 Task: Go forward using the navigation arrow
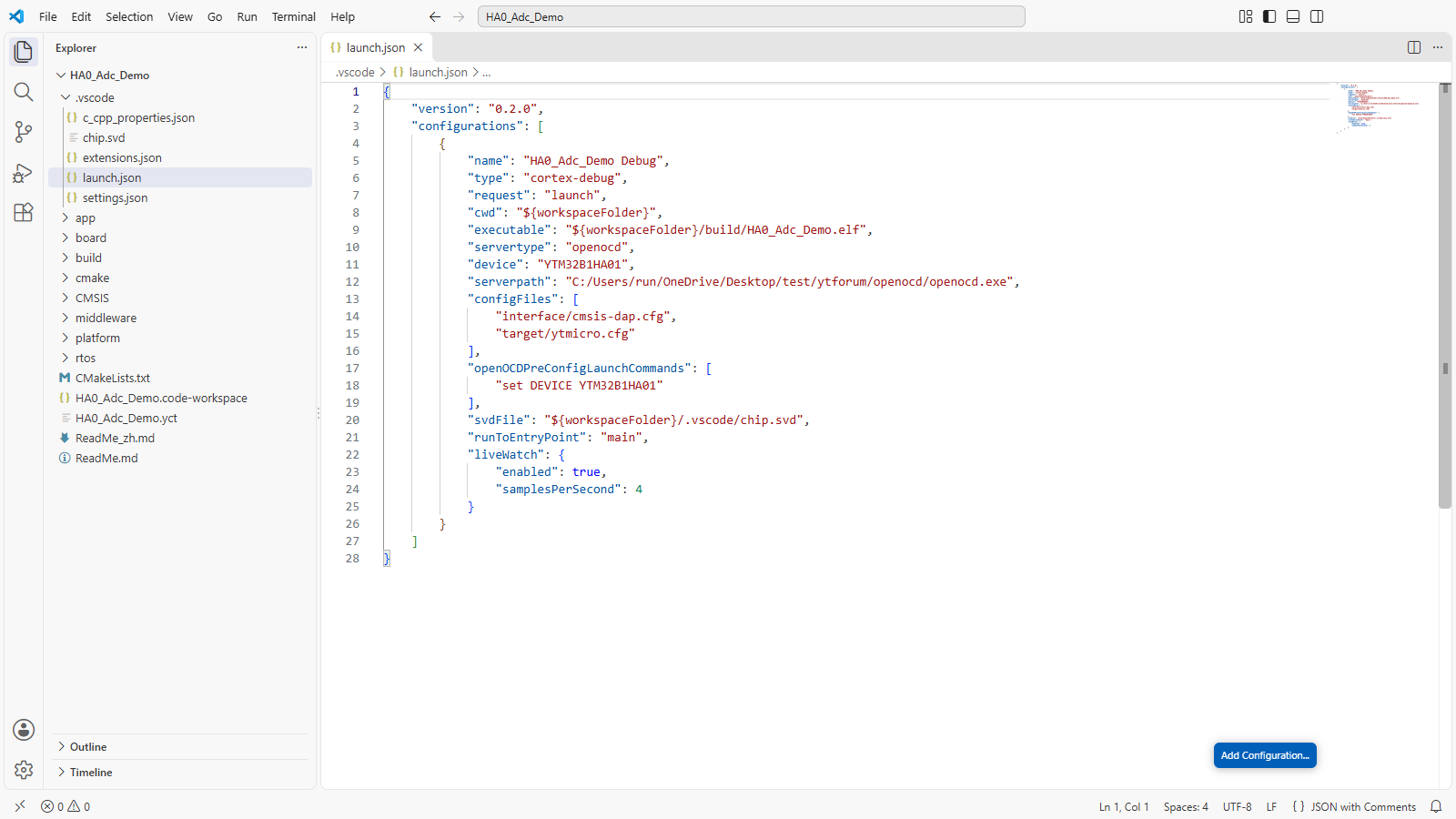click(x=459, y=16)
